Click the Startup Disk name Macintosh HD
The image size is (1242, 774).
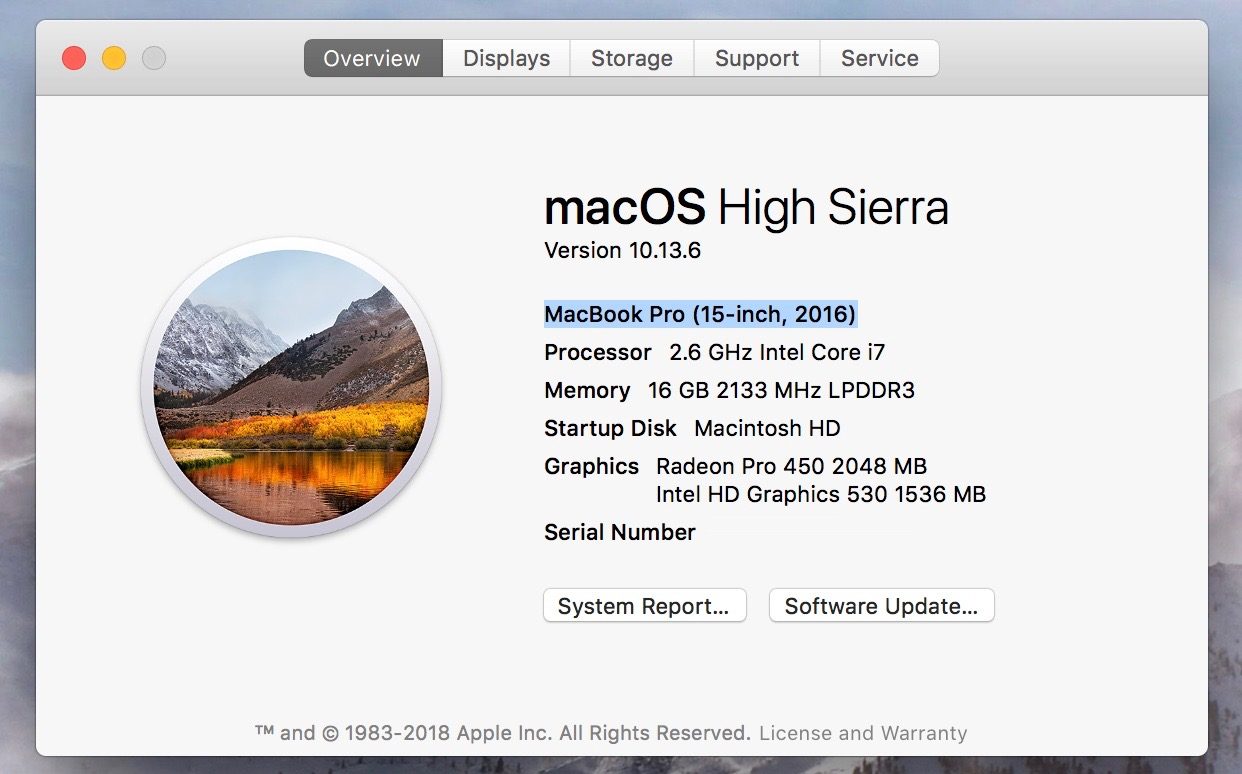(x=766, y=428)
